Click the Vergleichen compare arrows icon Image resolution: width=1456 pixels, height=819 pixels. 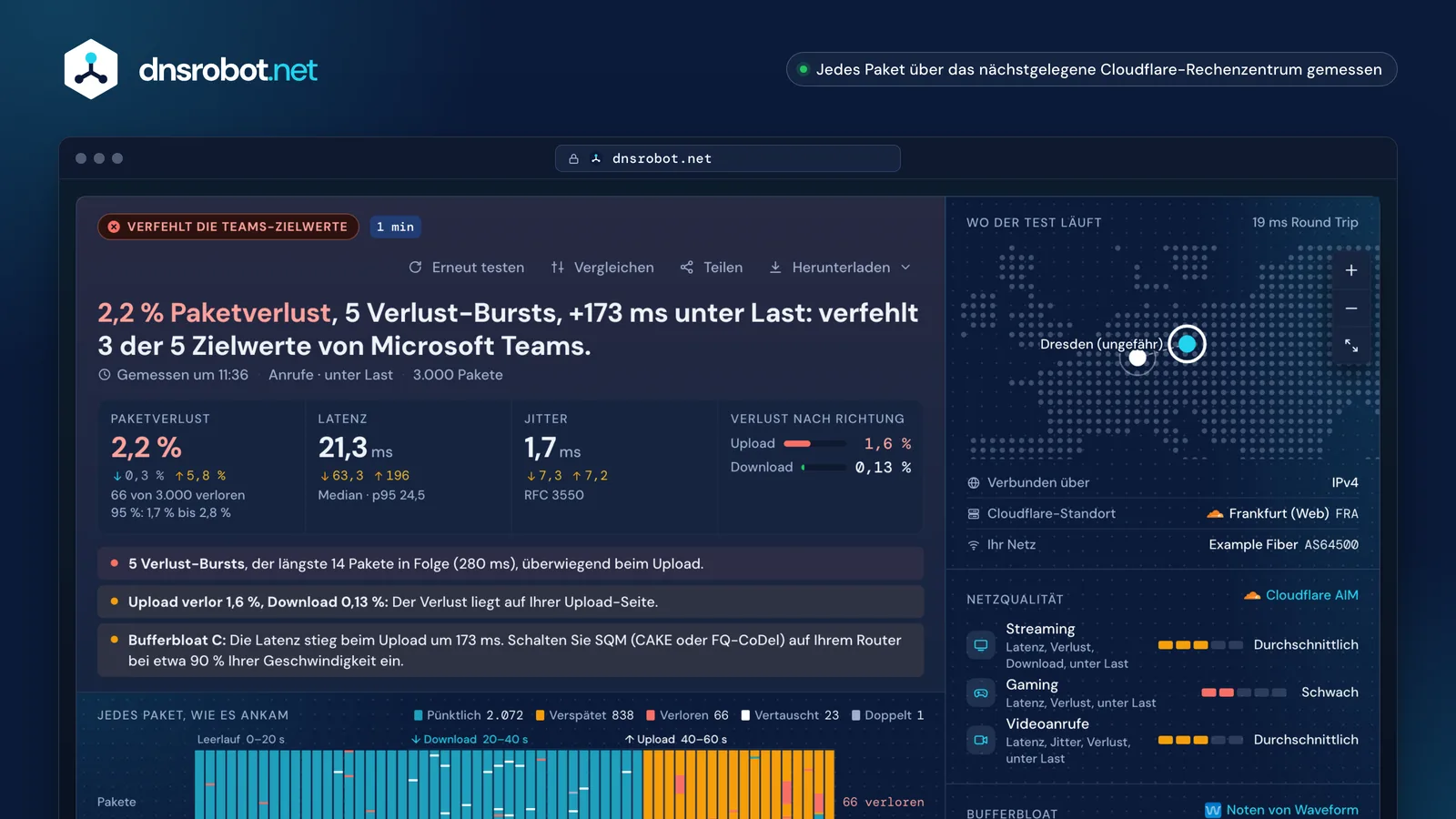[558, 268]
